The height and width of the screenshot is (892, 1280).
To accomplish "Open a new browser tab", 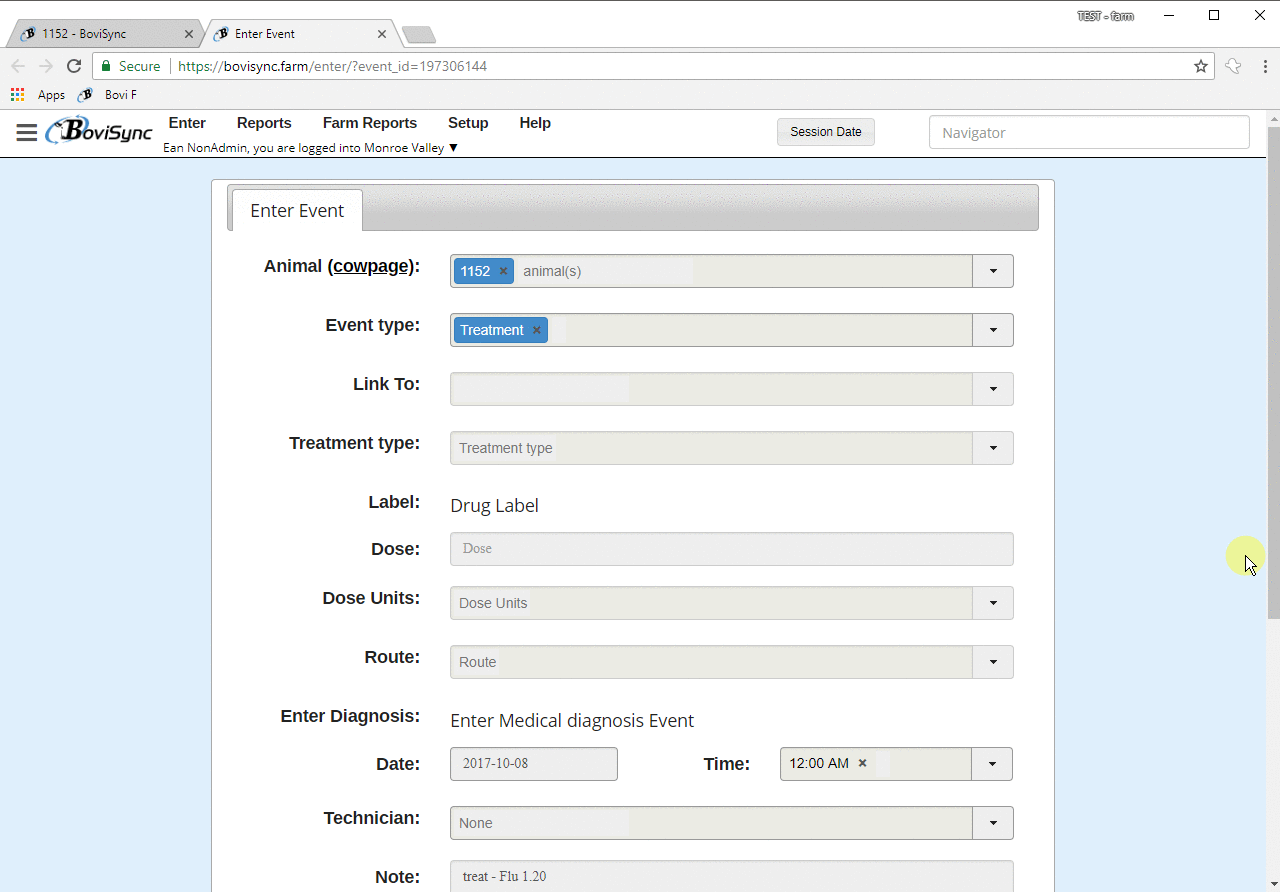I will [418, 35].
